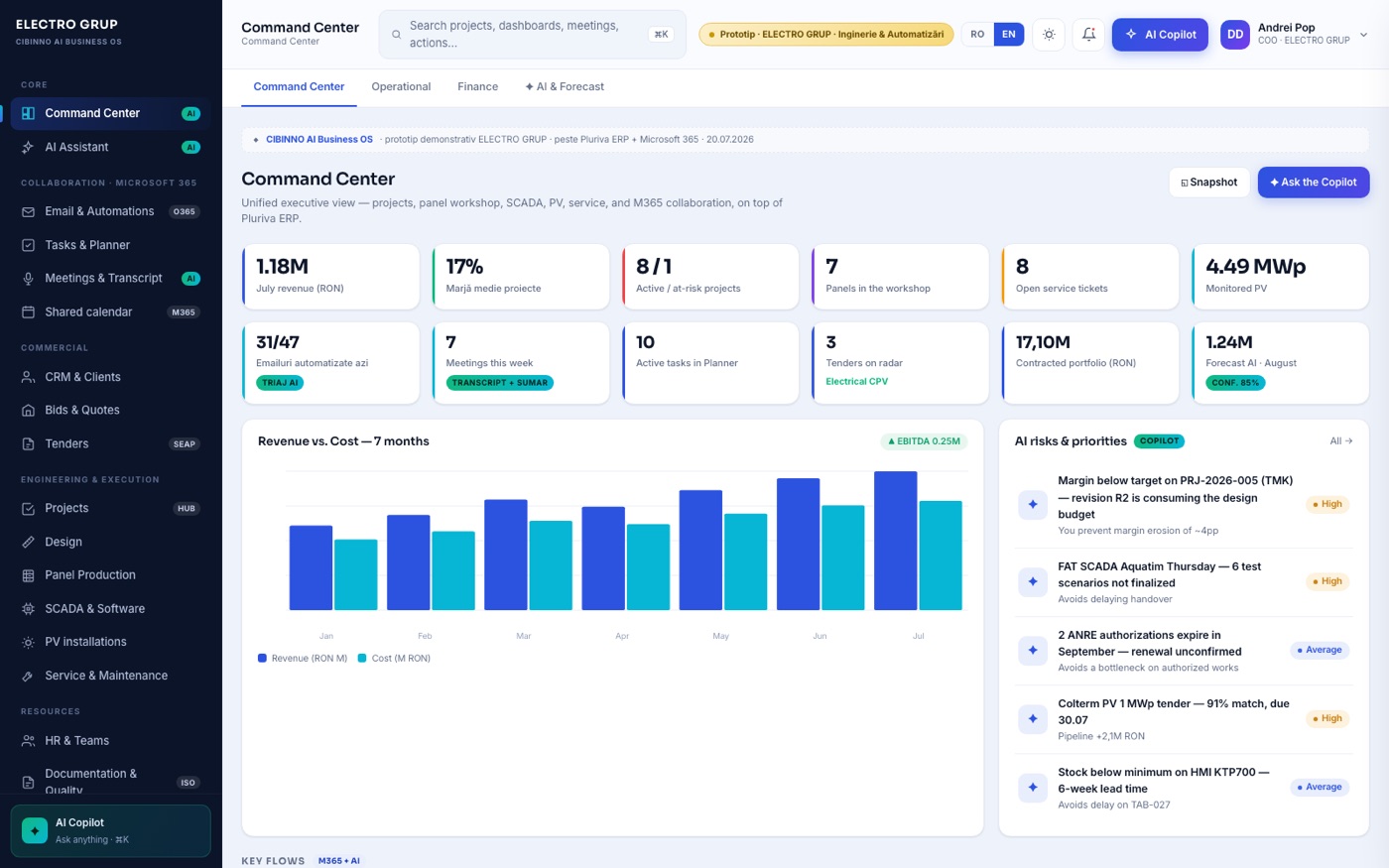Select EN language option
The height and width of the screenshot is (868, 1389).
pos(1008,35)
